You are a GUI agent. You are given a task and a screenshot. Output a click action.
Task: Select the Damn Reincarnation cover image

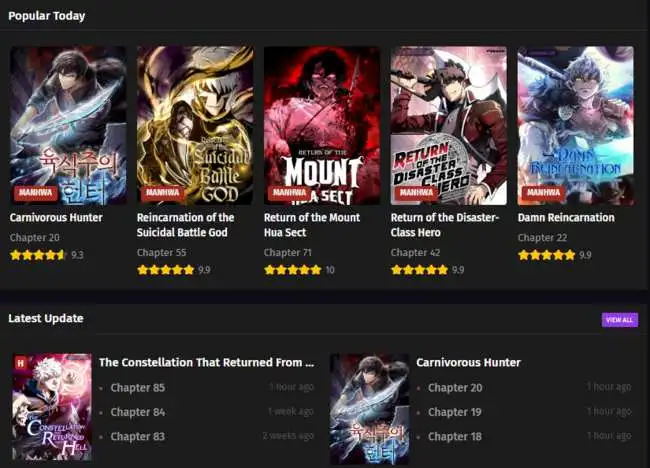576,126
